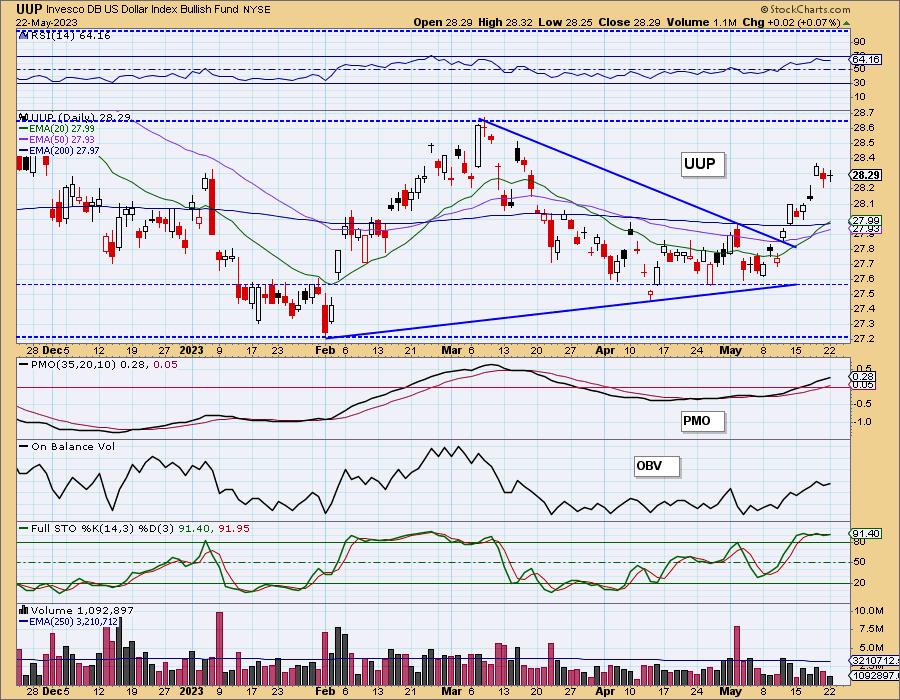900x700 pixels.
Task: Click the green EMA(20) legend line swatch
Action: tap(24, 129)
